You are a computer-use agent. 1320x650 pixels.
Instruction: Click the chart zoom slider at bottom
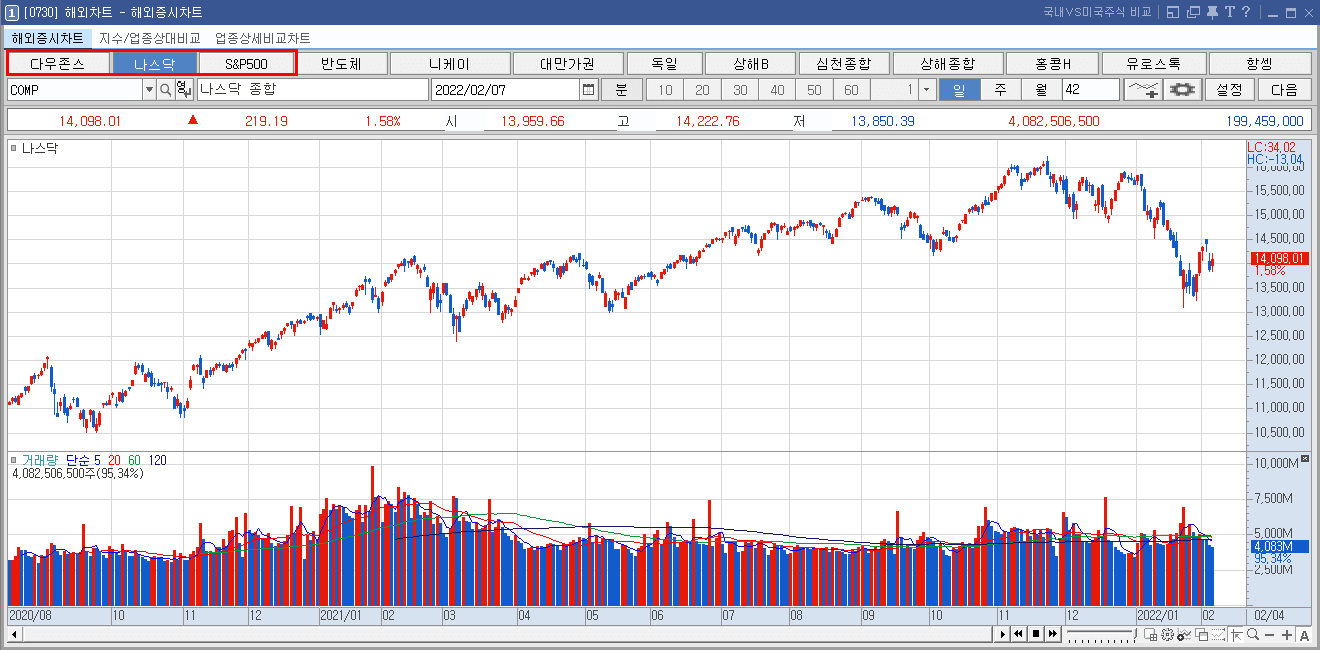[1101, 635]
